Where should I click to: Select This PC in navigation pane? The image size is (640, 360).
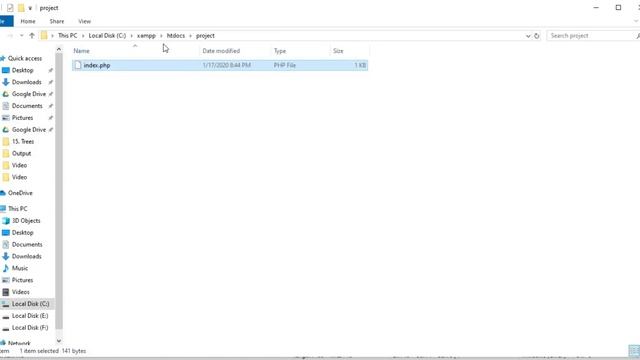pos(18,209)
